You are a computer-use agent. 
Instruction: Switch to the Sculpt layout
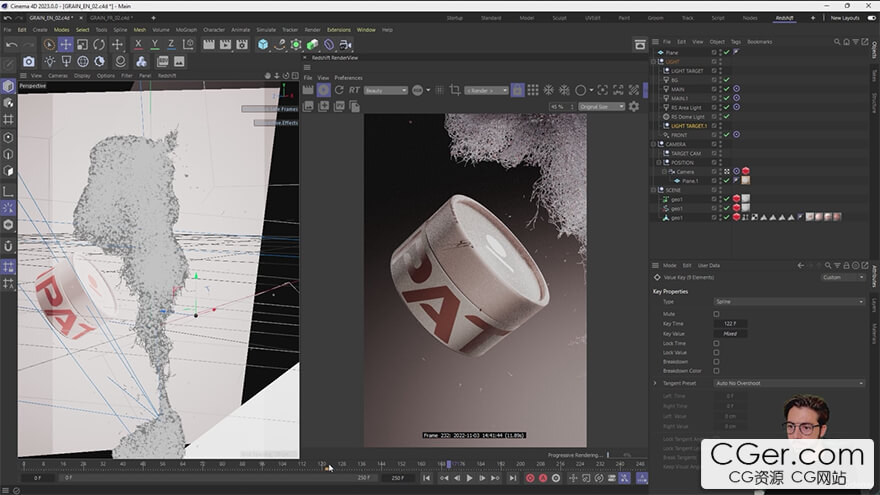coord(560,18)
